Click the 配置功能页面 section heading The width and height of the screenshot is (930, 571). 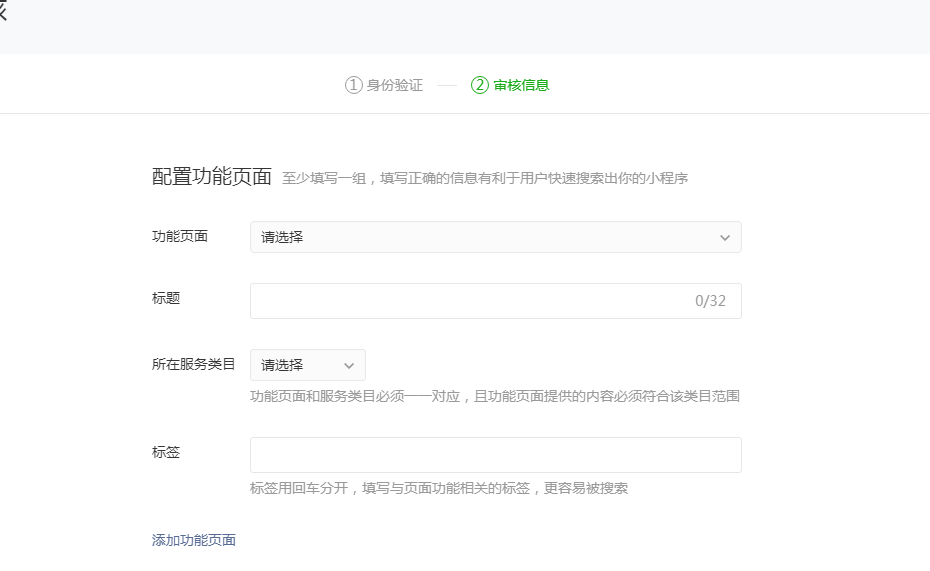[212, 177]
